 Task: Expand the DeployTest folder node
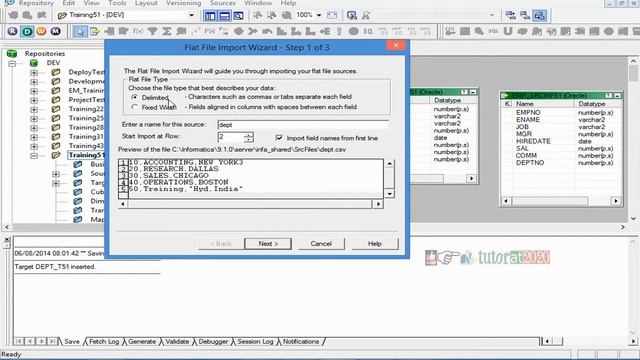coord(34,73)
